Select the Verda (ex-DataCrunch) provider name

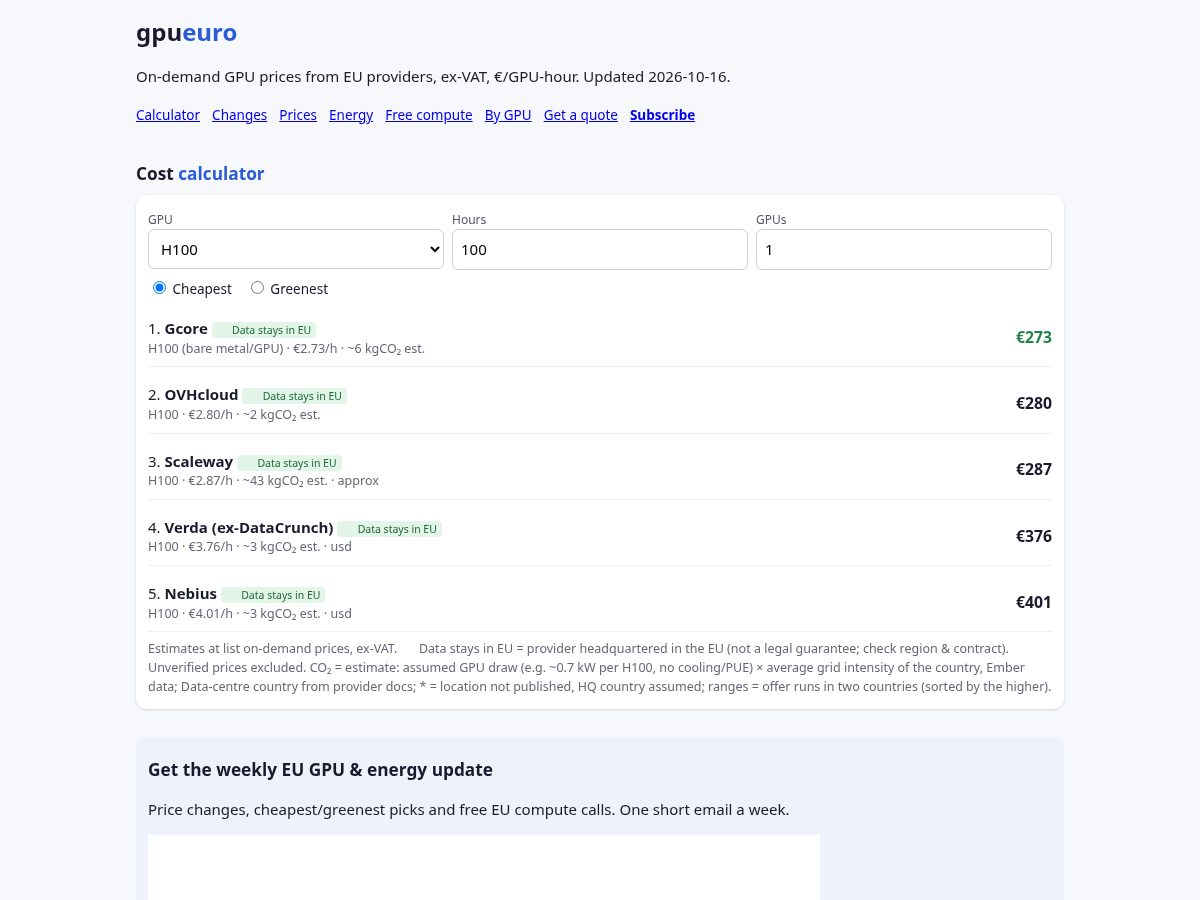[x=249, y=528]
